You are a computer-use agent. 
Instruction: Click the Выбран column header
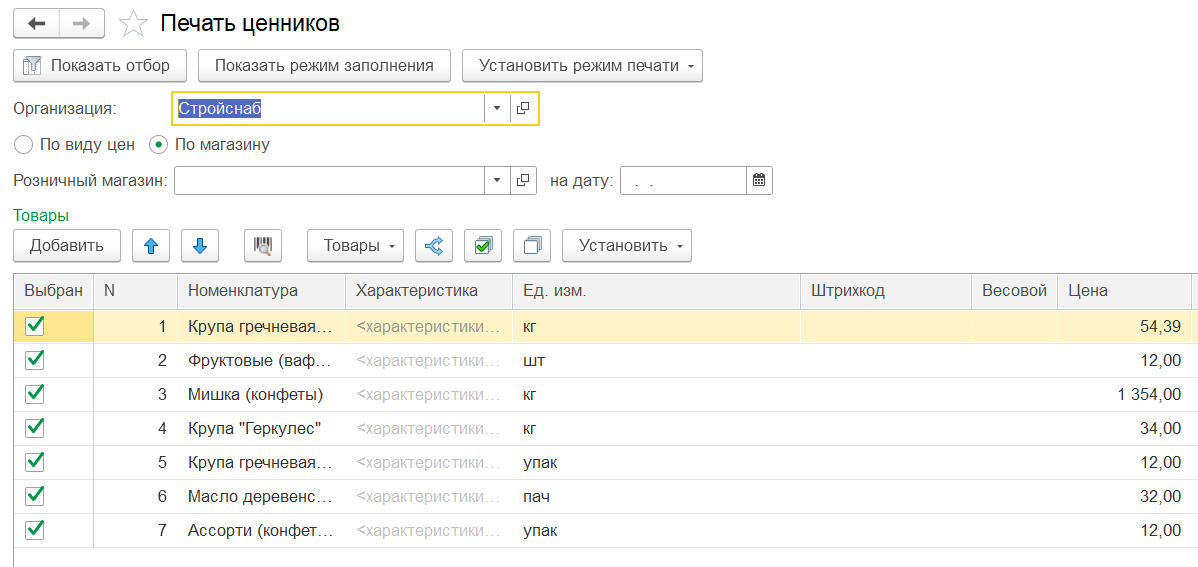(53, 291)
